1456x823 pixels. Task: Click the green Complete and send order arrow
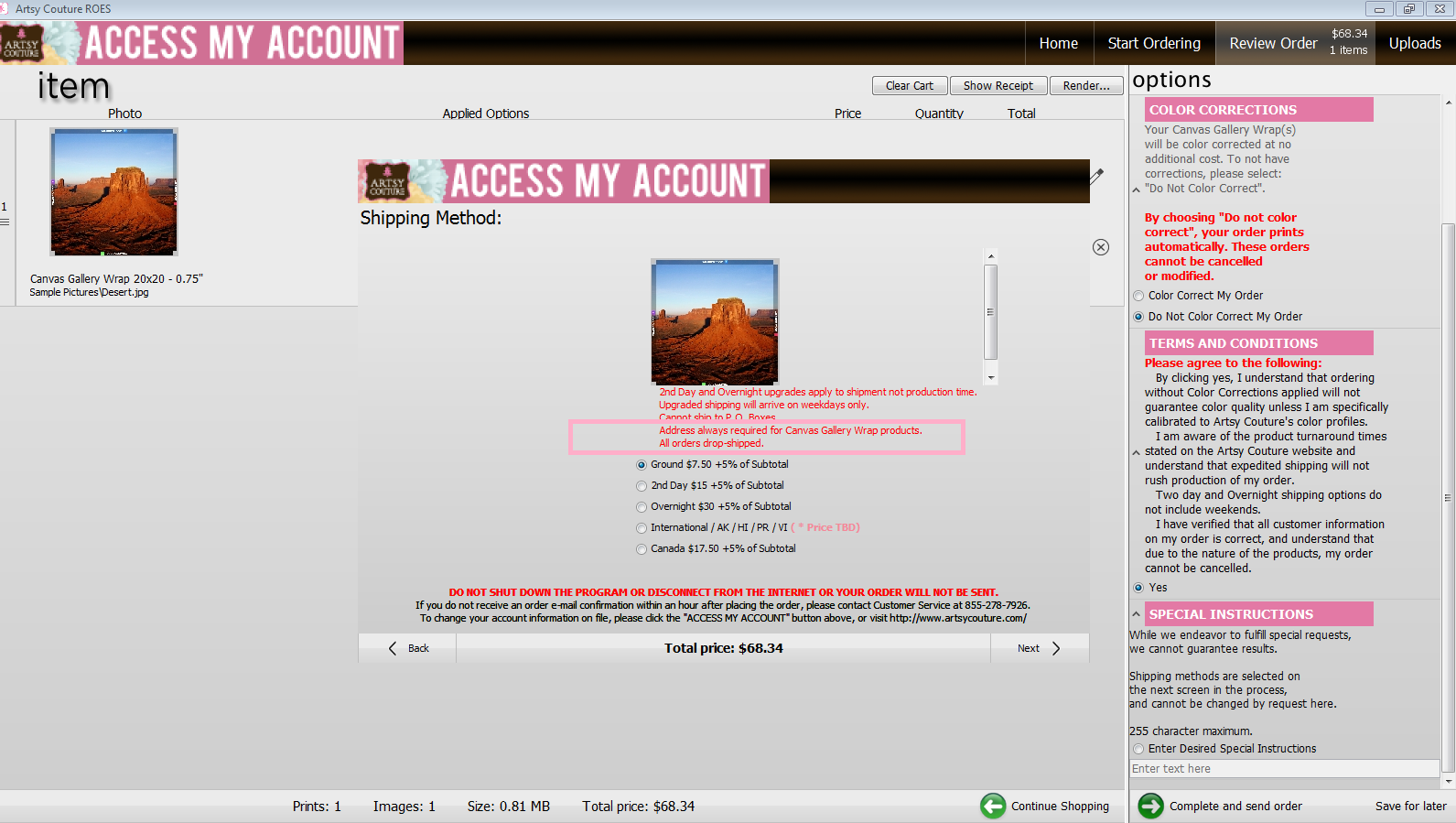(x=1150, y=806)
